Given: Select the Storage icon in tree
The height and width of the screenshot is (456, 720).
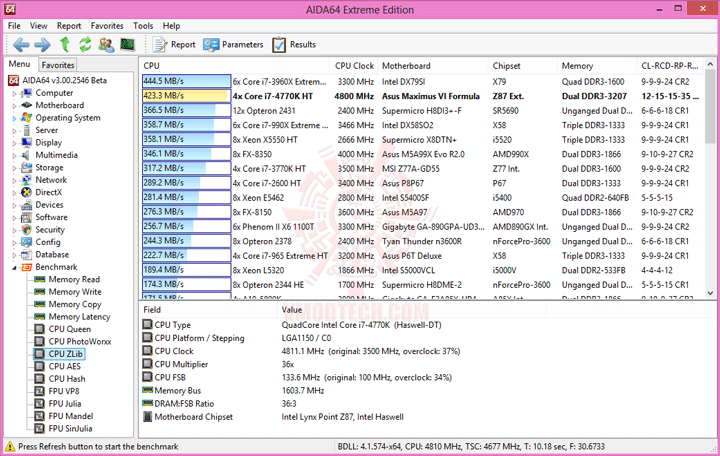Looking at the screenshot, I should click(x=27, y=168).
